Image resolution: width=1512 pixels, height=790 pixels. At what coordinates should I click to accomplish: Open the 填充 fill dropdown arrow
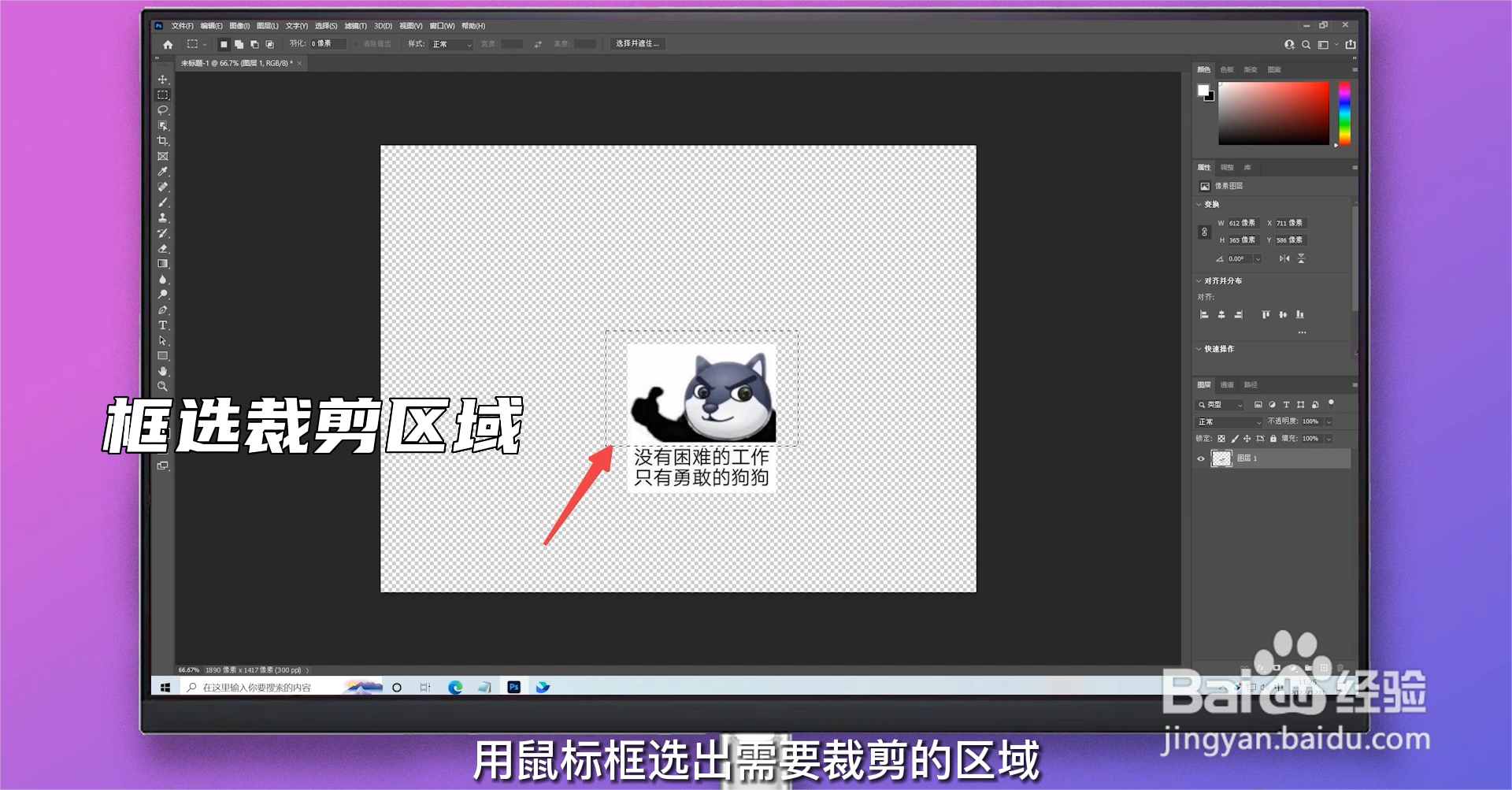[1329, 439]
